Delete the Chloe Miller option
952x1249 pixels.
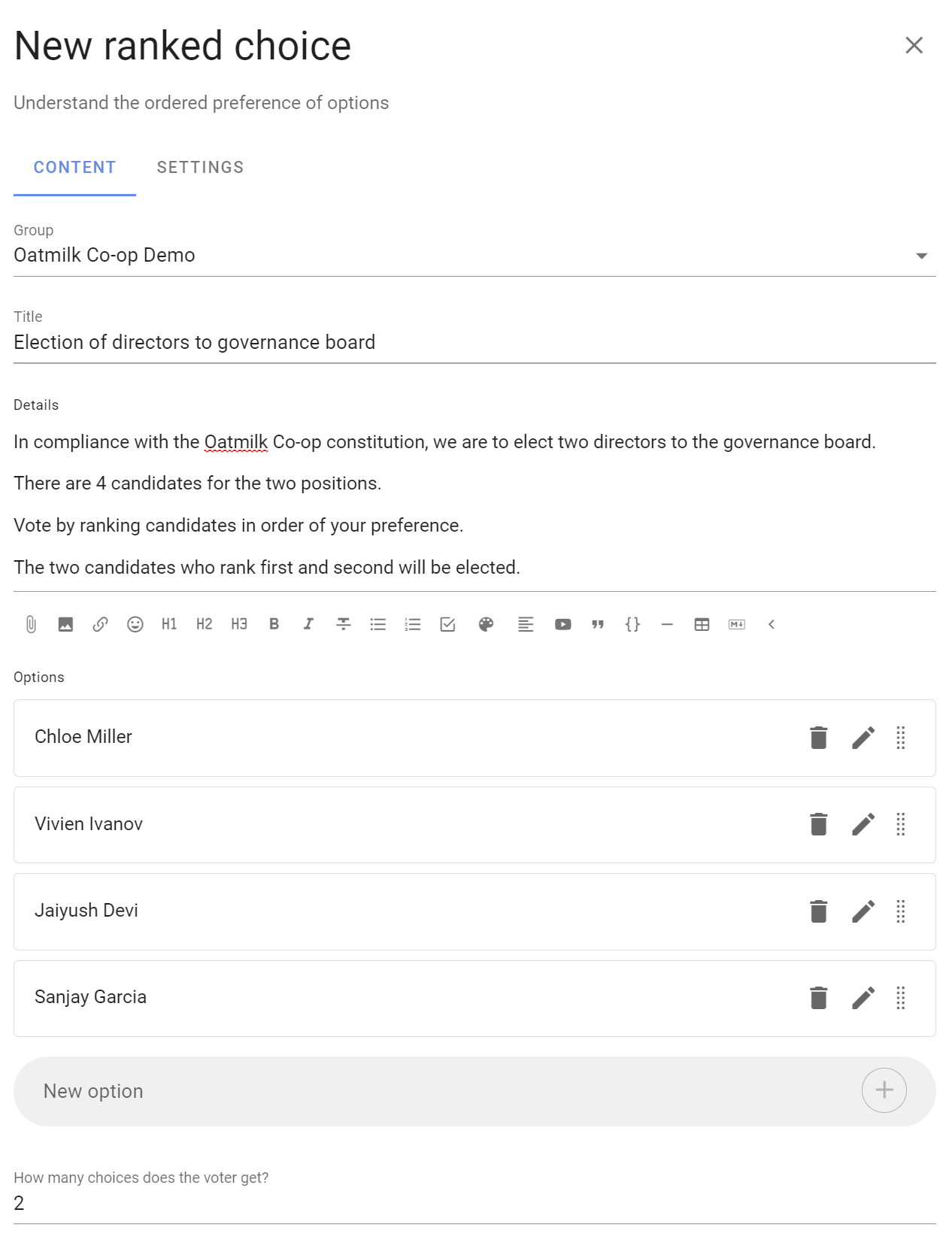coord(818,738)
